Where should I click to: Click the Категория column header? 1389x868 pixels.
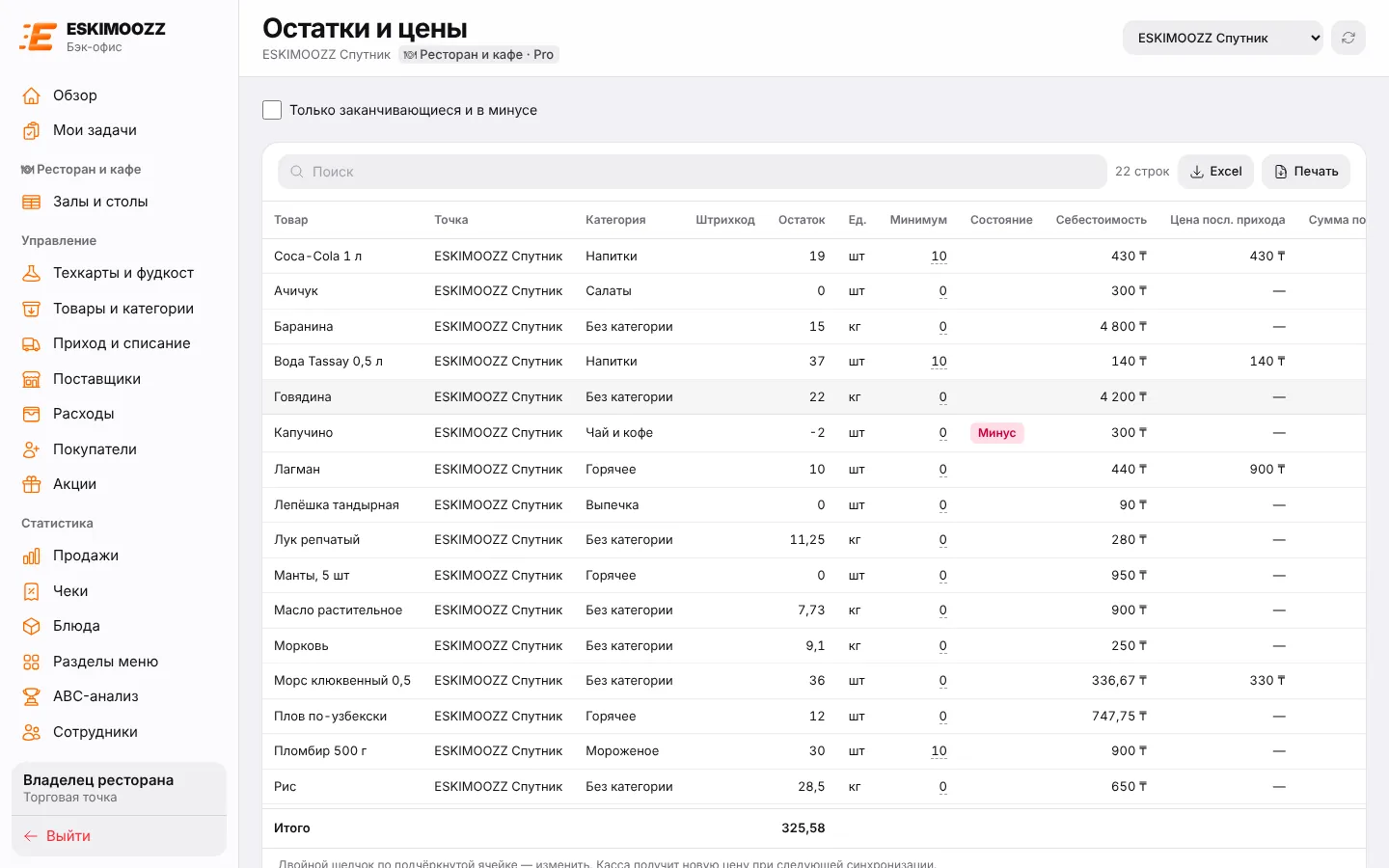[615, 220]
